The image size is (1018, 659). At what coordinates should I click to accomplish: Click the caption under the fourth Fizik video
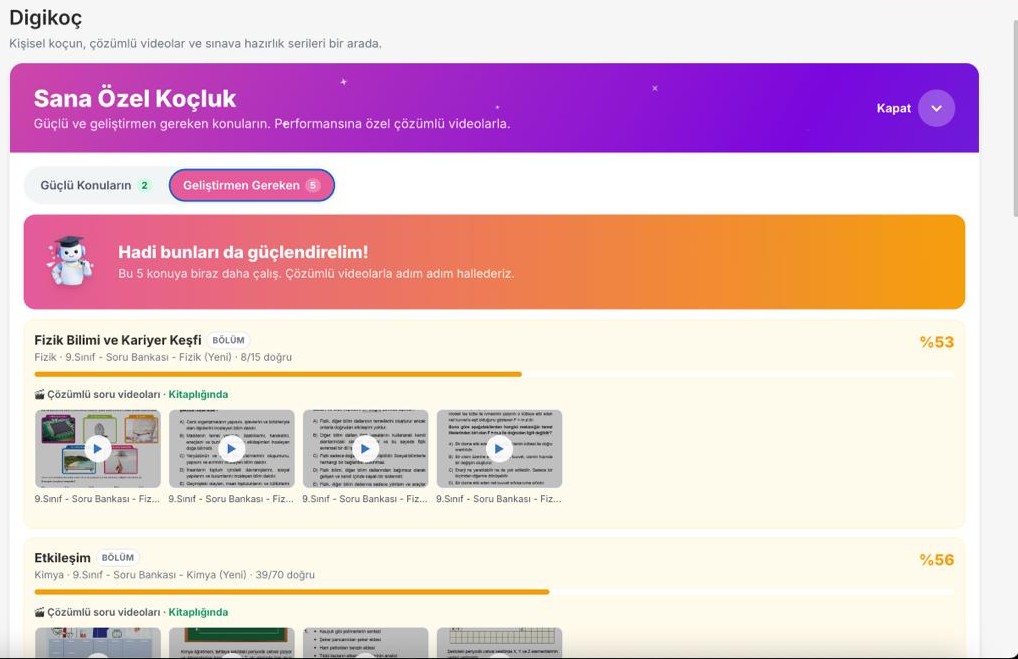pos(499,499)
